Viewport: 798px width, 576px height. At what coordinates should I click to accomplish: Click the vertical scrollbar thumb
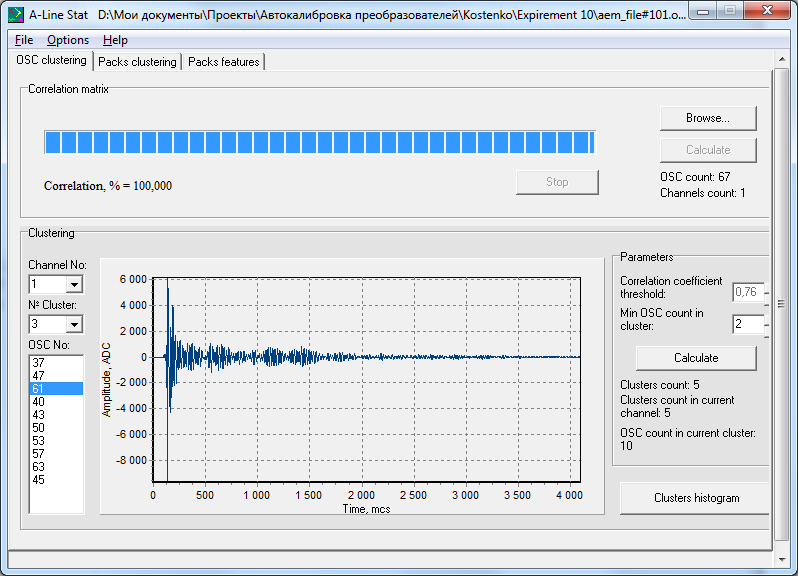(781, 304)
